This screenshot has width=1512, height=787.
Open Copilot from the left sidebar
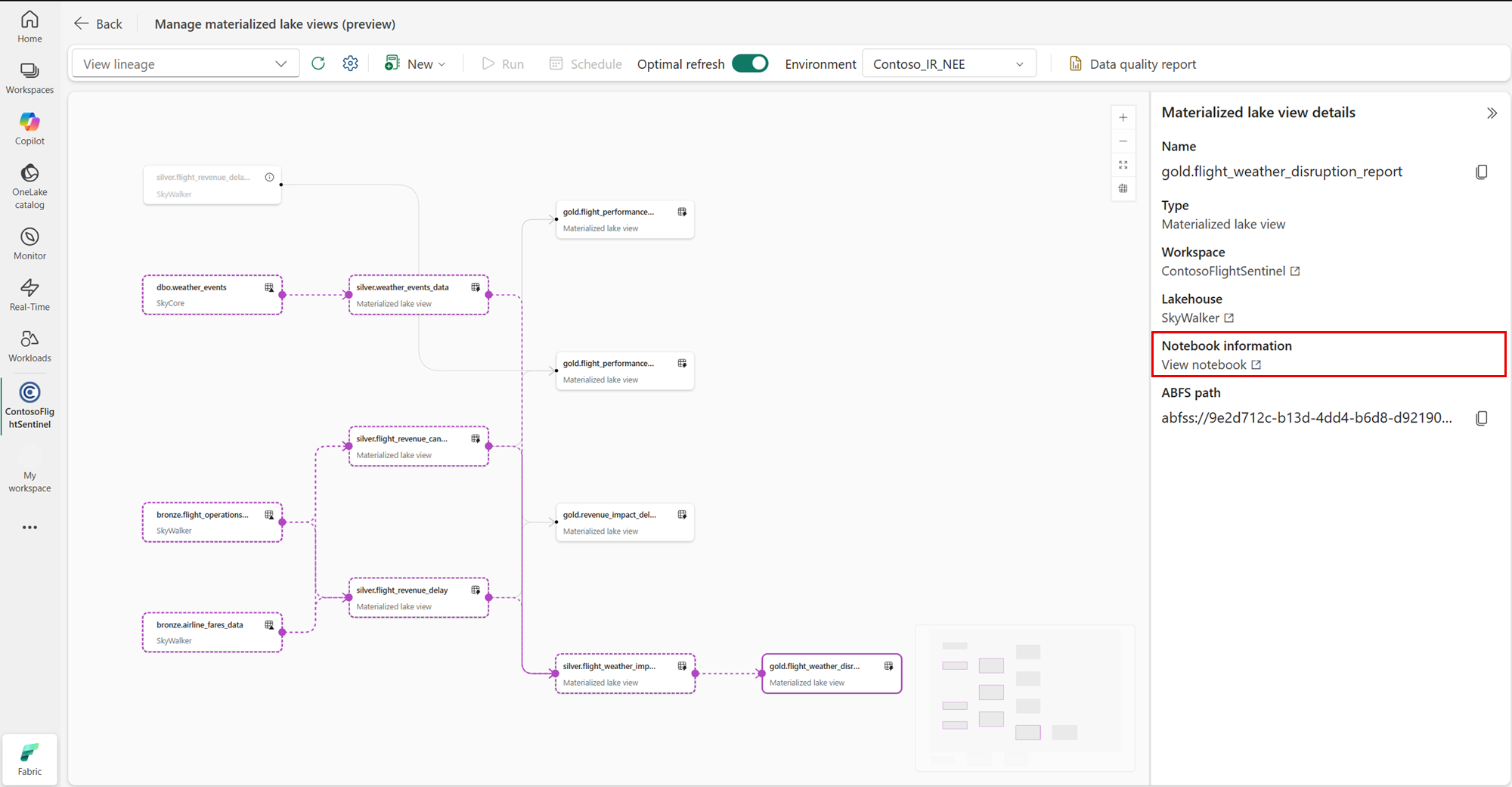pyautogui.click(x=29, y=129)
